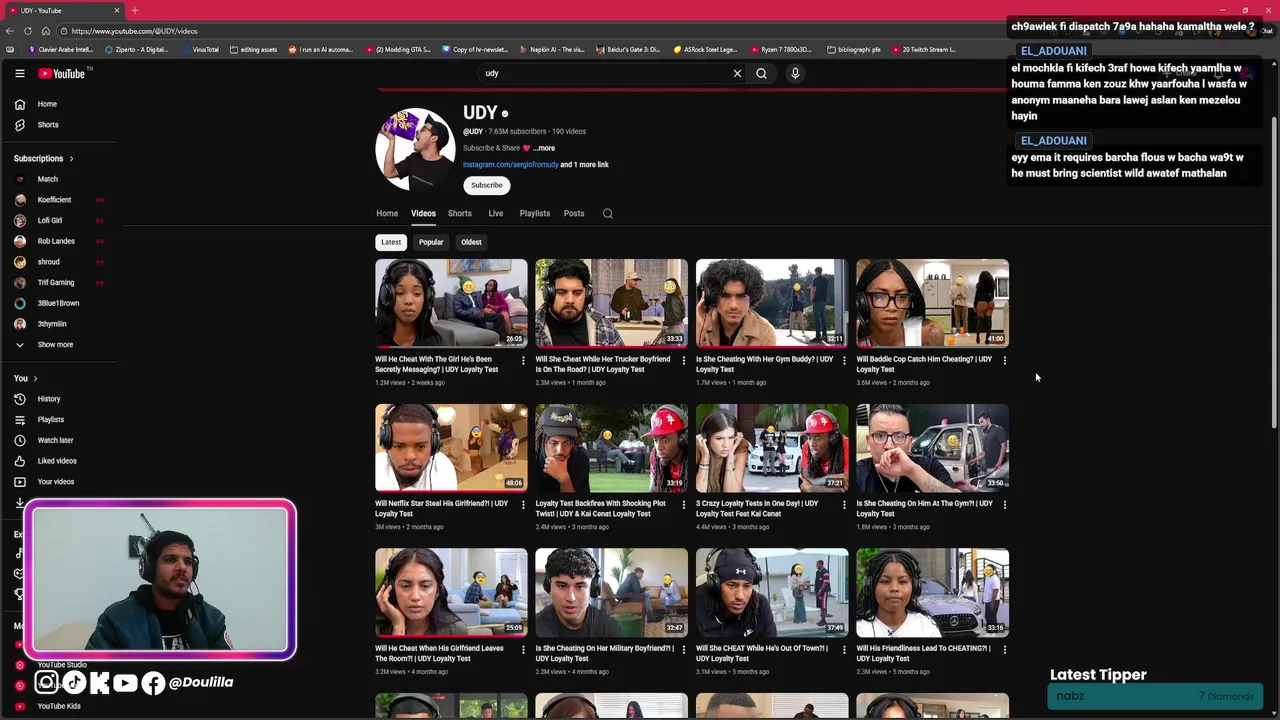Select the Latest sort chip
Screen dimensions: 1280x720
pos(391,242)
